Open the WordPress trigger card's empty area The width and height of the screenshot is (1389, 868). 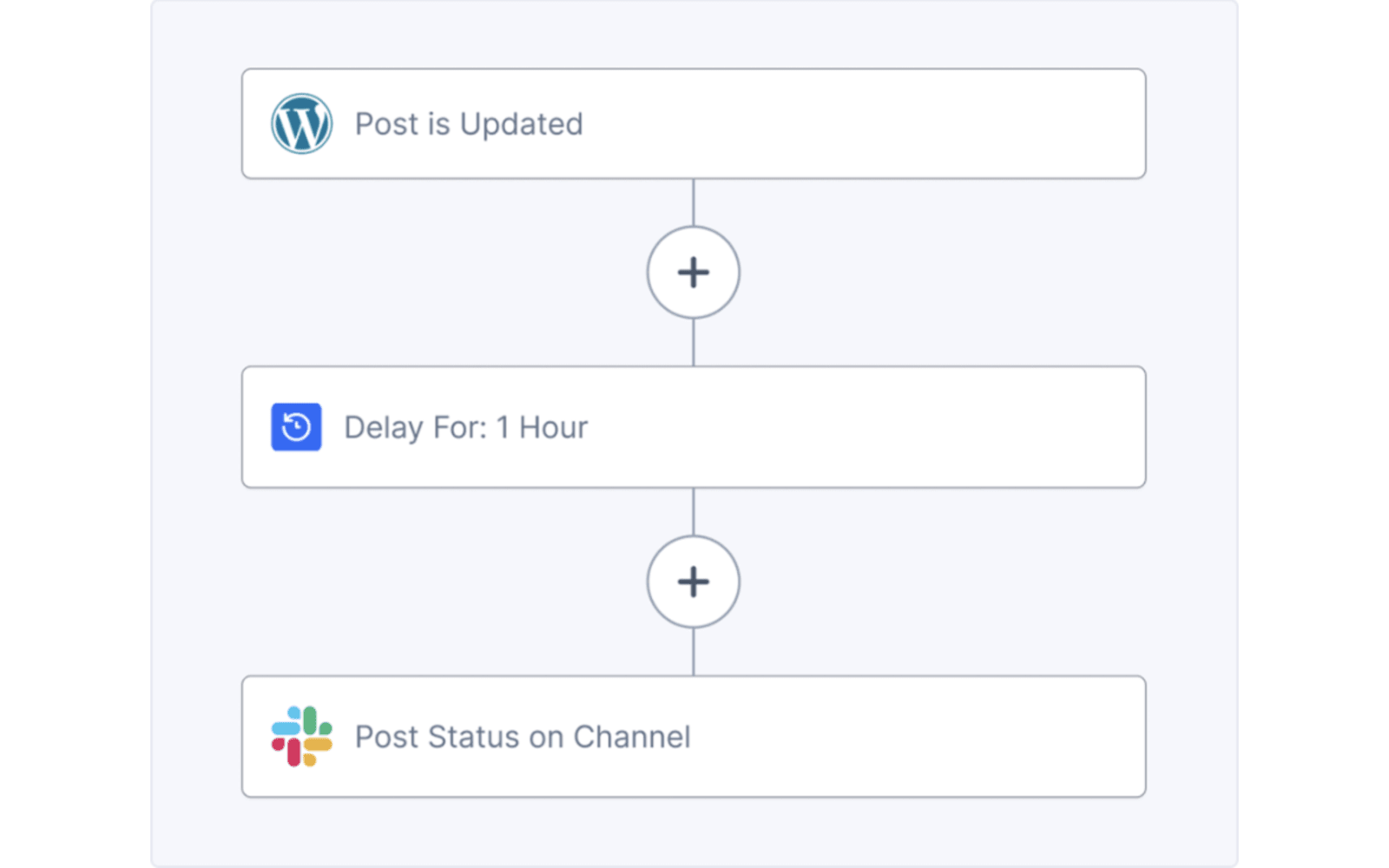tap(868, 124)
